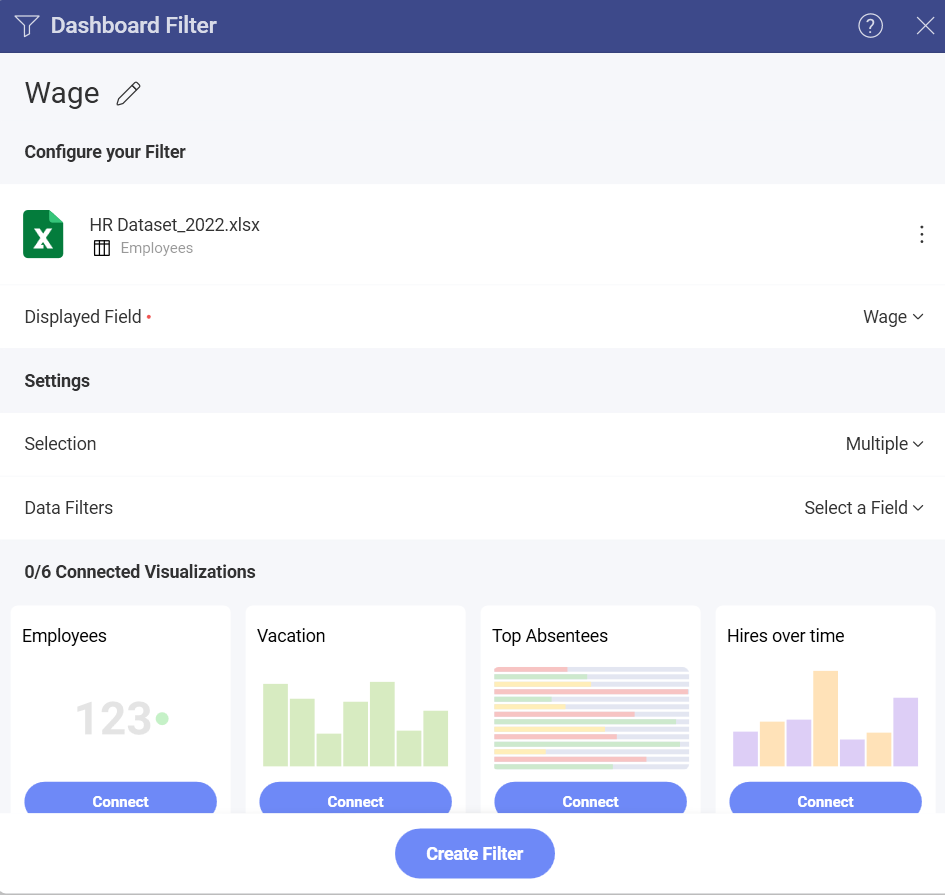Open the three-dot menu for HR Dataset
The width and height of the screenshot is (945, 895).
coord(921,234)
